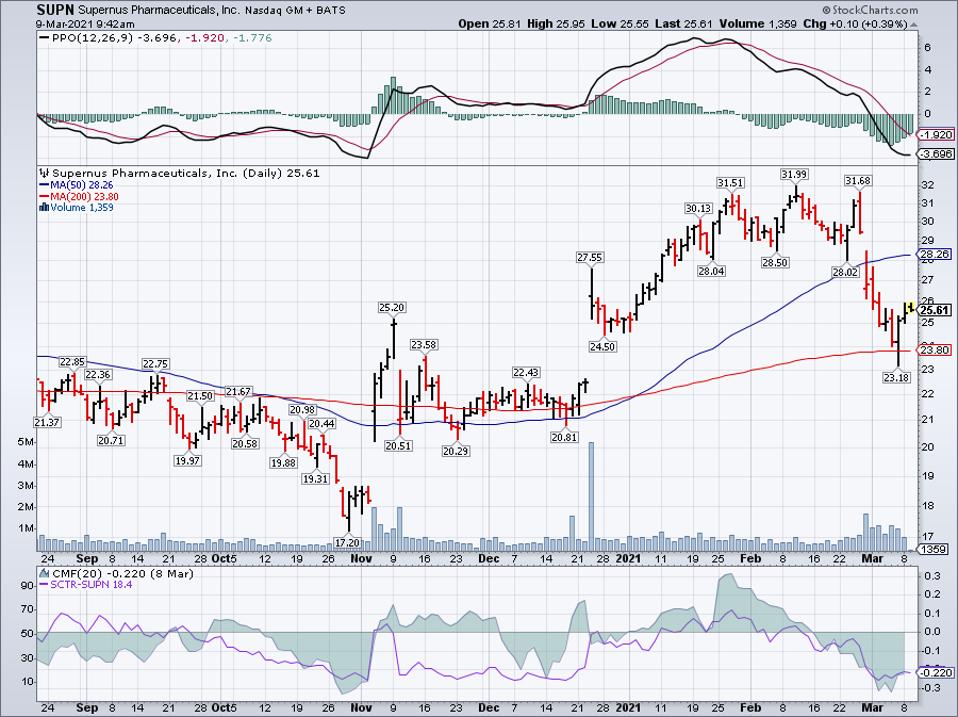The width and height of the screenshot is (958, 717).
Task: Click the -1.920 PPO signal axis tag
Action: pyautogui.click(x=935, y=134)
